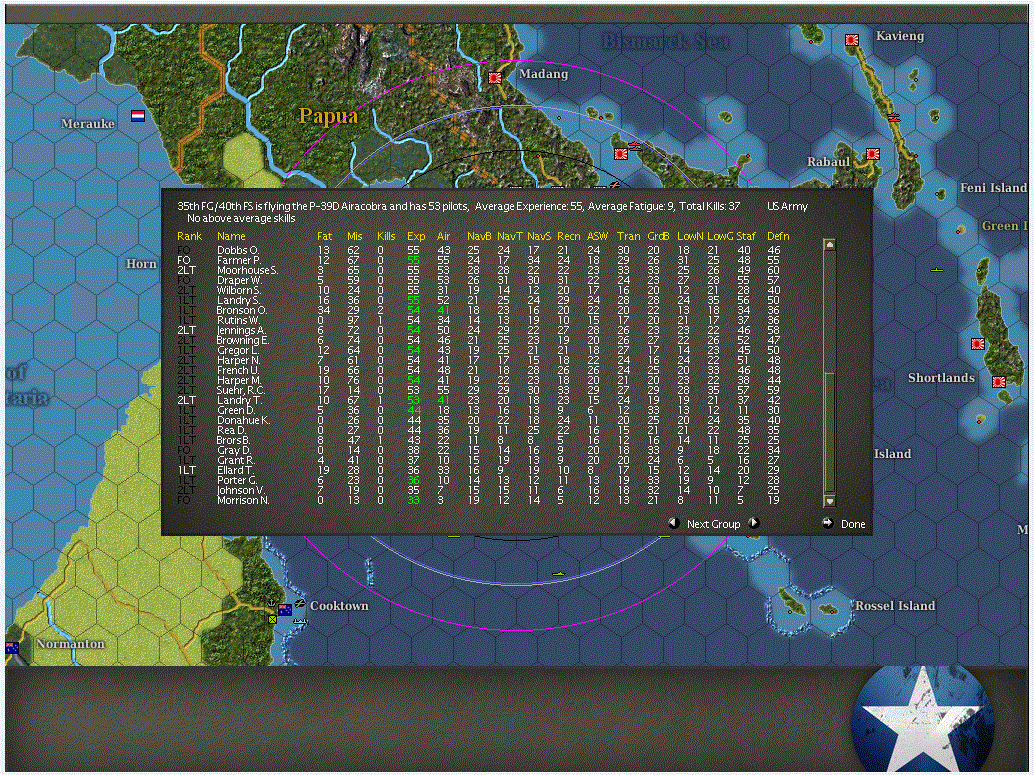Select the Australian flag base at Cooktown

285,609
